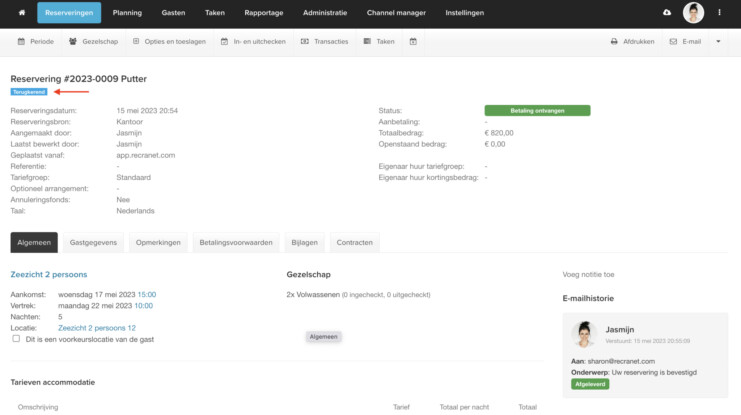
Task: Click the cloud download icon
Action: [667, 13]
